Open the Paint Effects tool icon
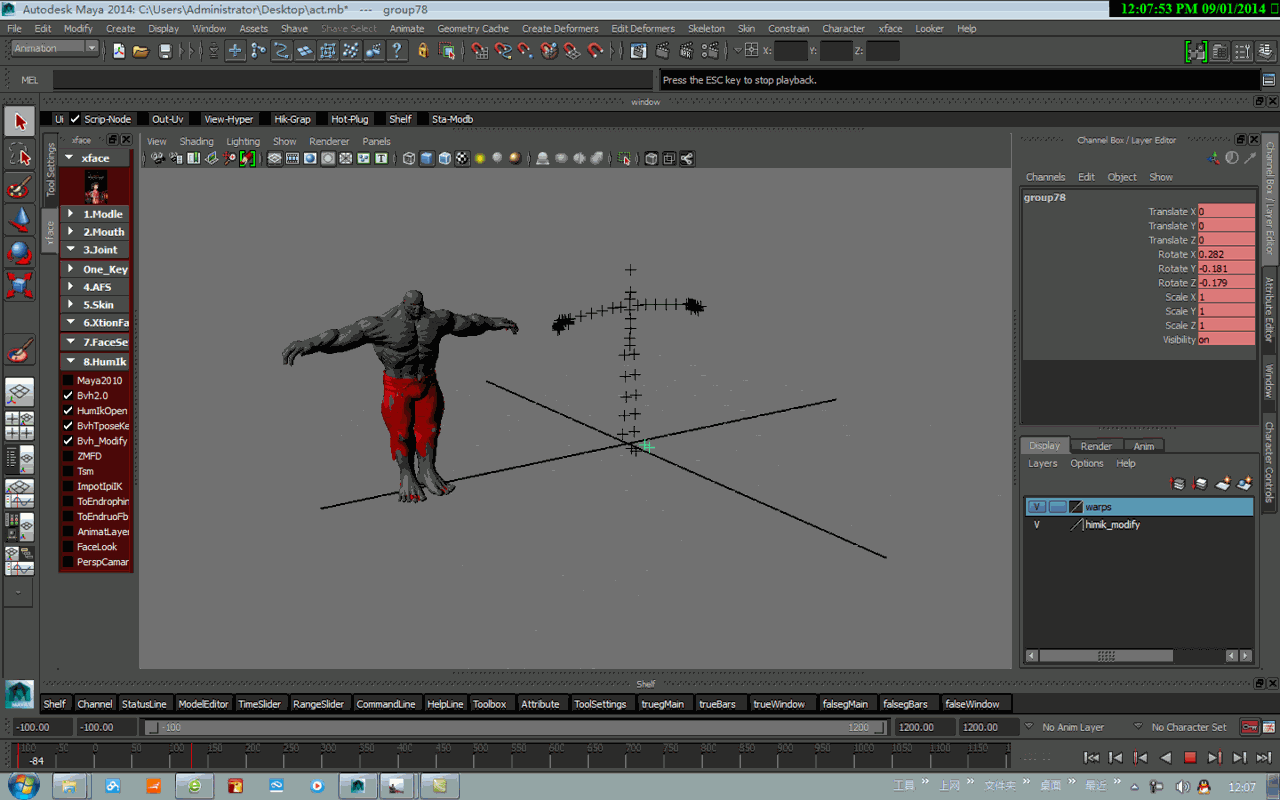 click(x=18, y=349)
